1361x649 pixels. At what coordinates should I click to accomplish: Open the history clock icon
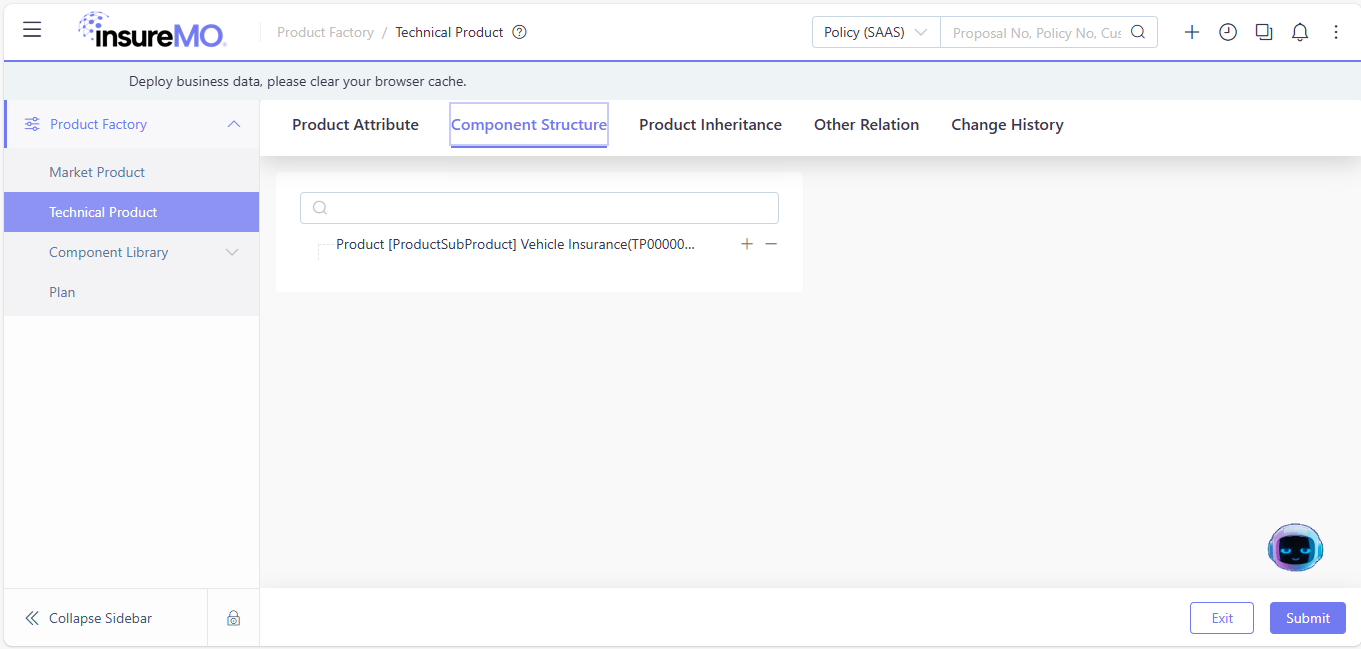pos(1228,32)
